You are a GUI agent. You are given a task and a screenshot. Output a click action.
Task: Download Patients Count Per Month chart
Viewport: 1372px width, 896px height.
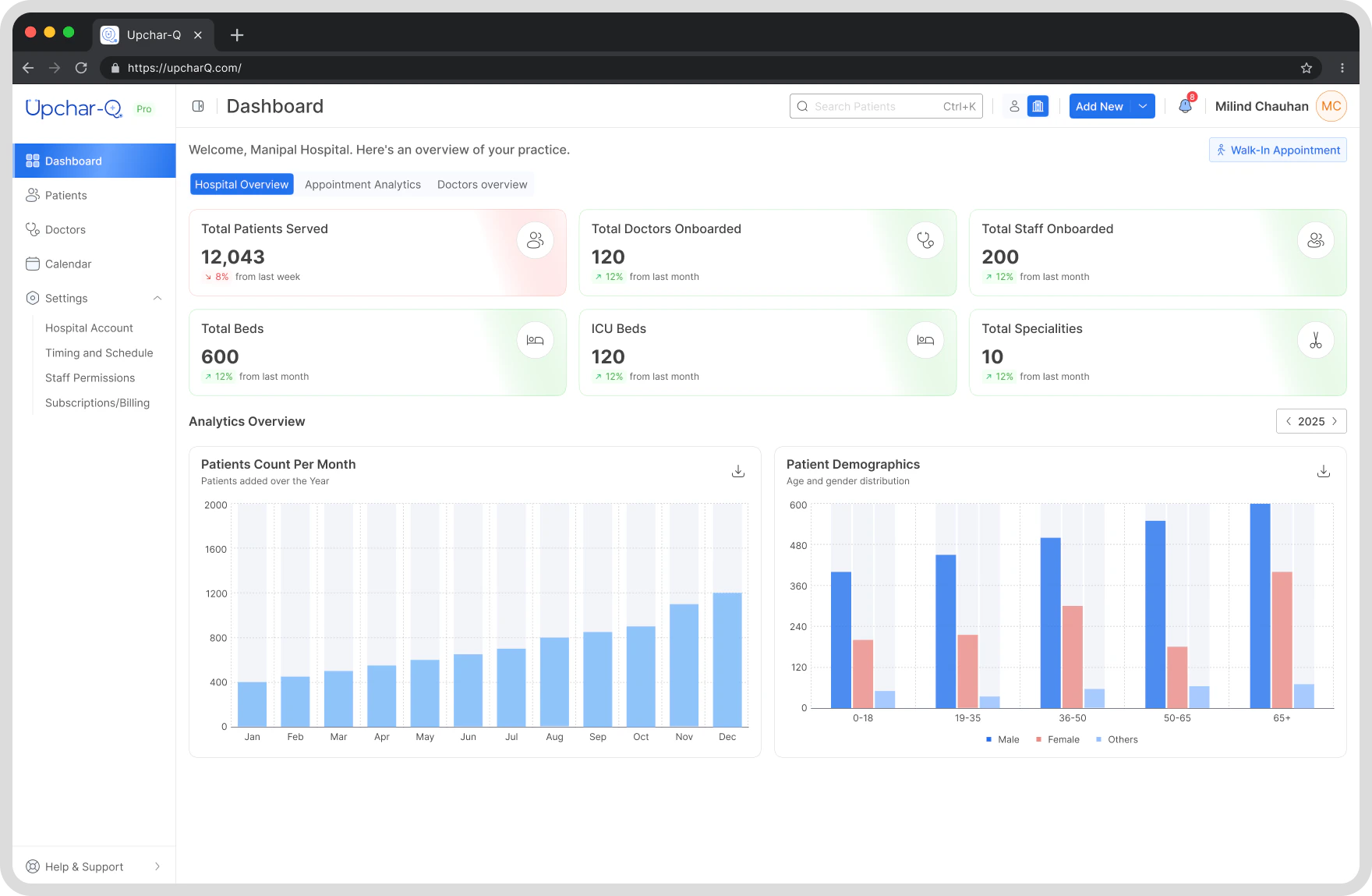[x=738, y=471]
